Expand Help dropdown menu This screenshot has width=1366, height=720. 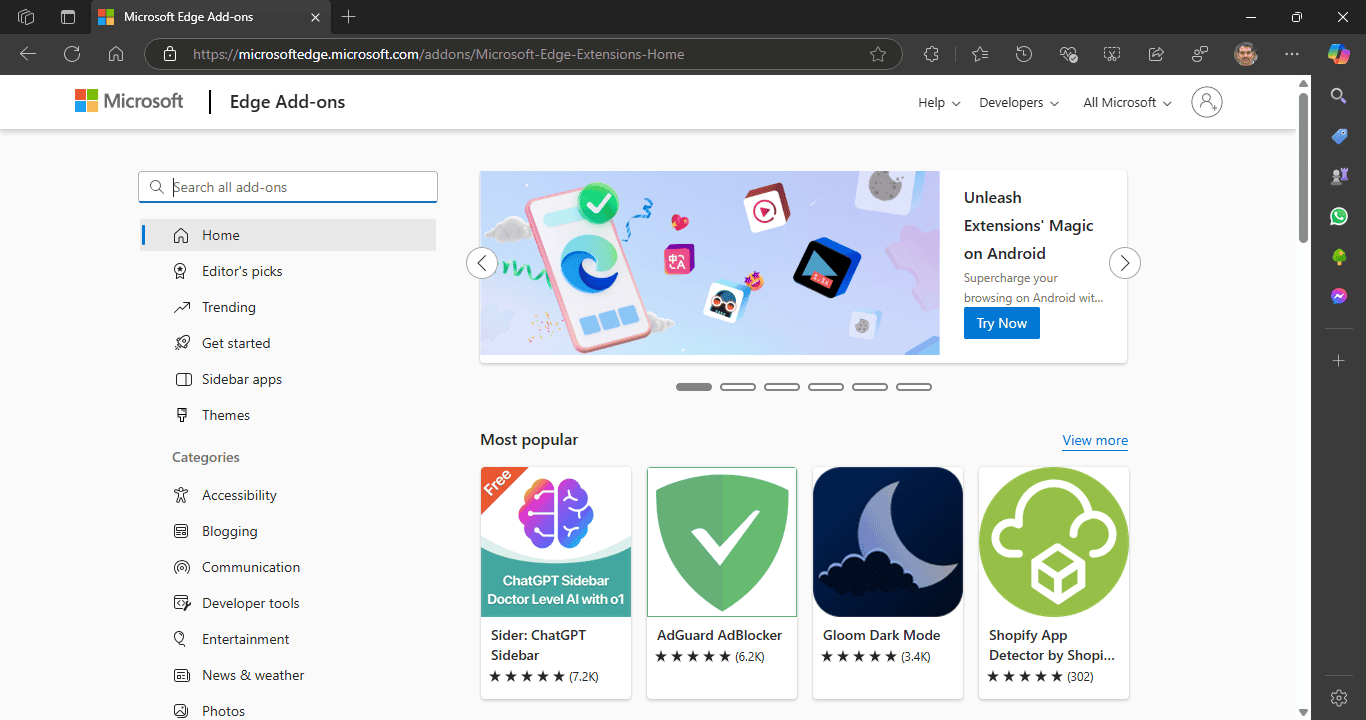(939, 102)
